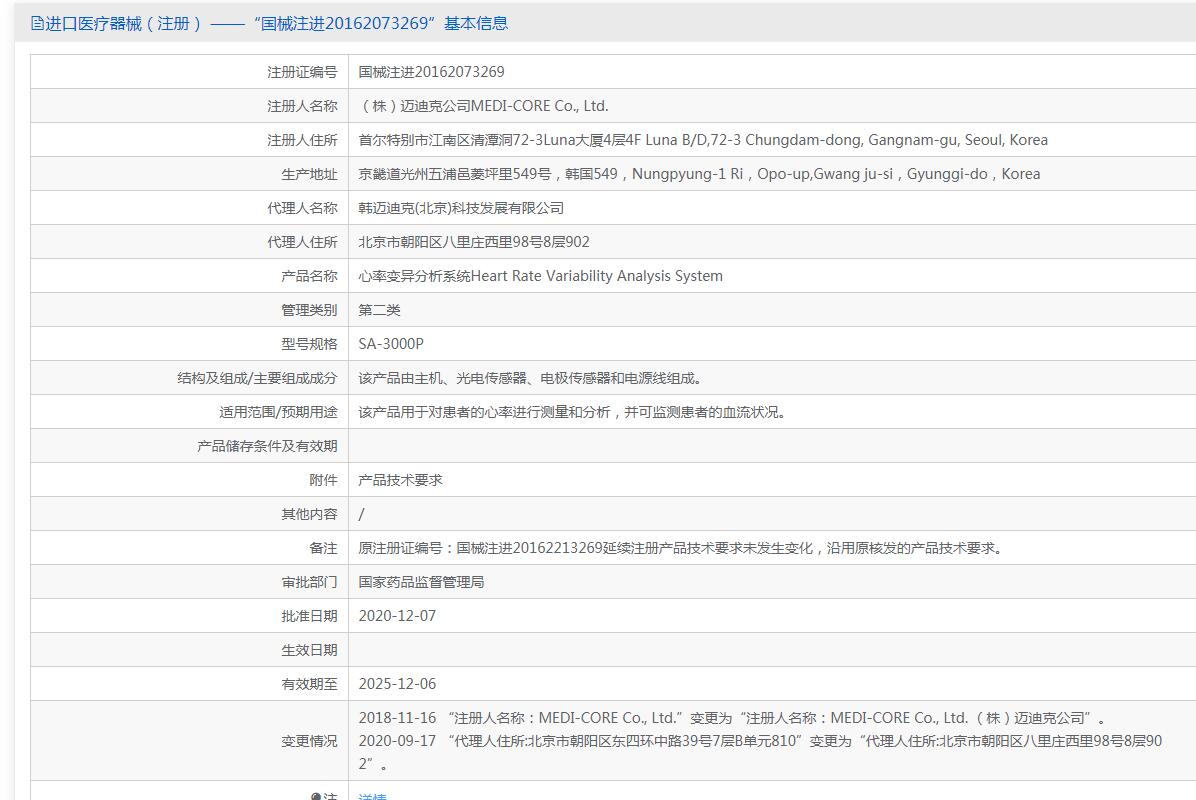Click the expiry date 2025-12-06

tap(397, 684)
